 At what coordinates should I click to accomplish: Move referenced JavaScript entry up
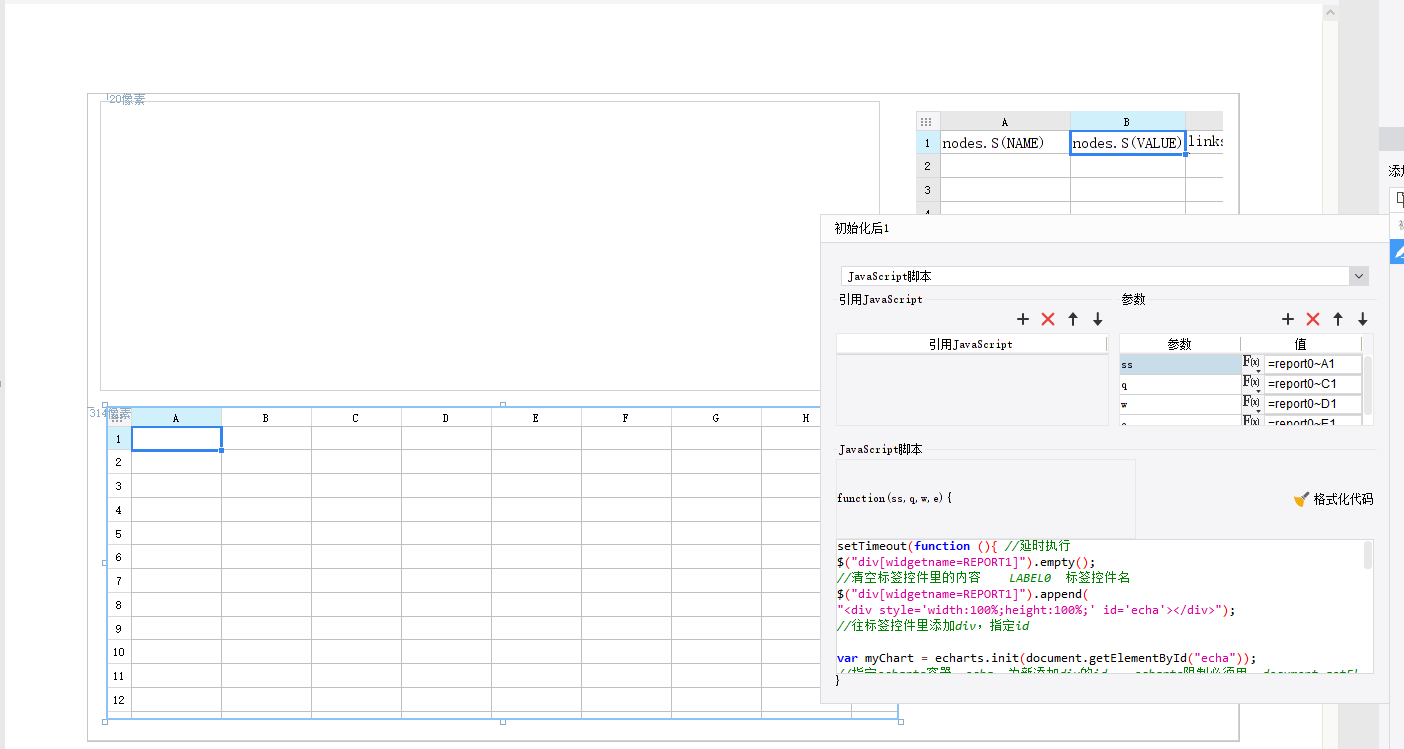[x=1073, y=319]
